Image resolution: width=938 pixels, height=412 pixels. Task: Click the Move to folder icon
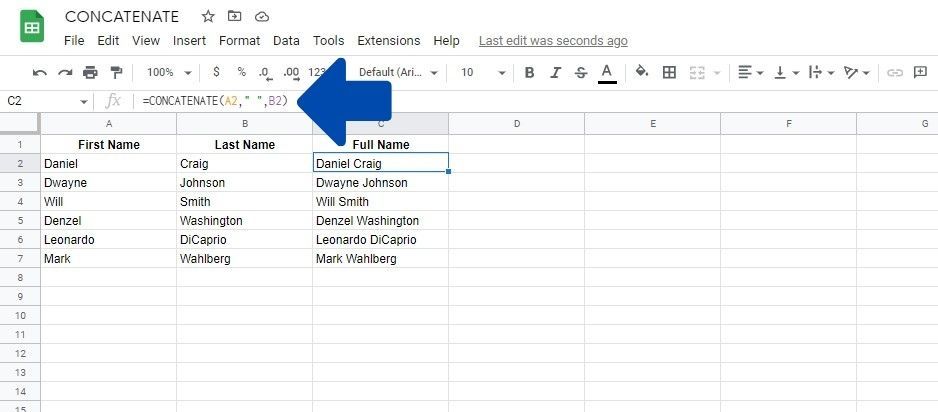(234, 16)
